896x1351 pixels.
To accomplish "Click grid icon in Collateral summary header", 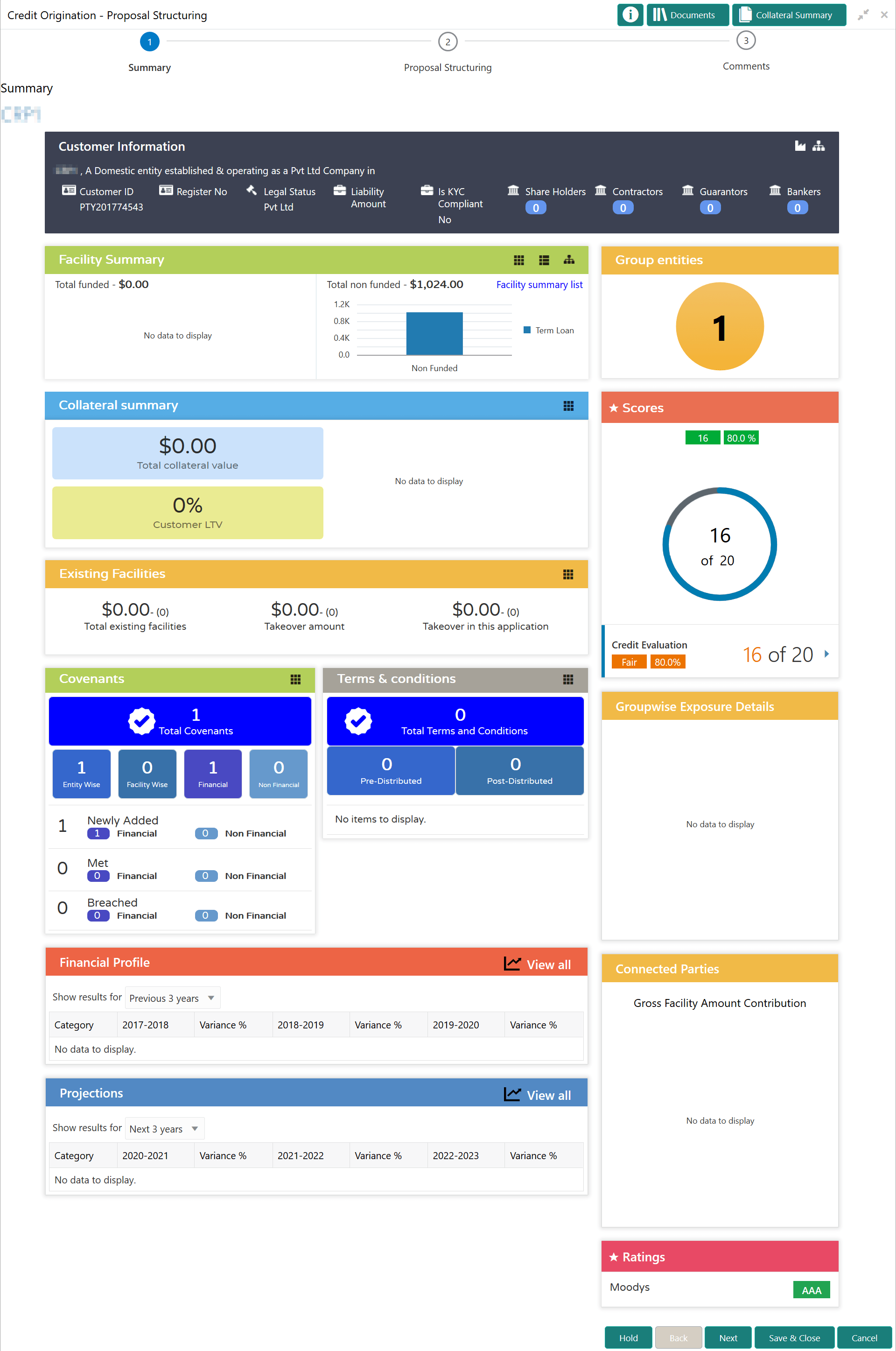I will 568,406.
